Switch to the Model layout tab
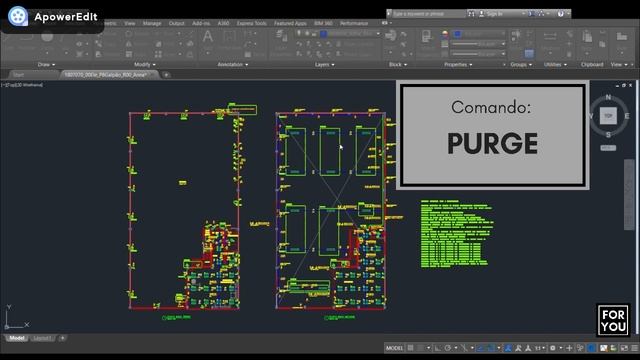 coord(17,338)
